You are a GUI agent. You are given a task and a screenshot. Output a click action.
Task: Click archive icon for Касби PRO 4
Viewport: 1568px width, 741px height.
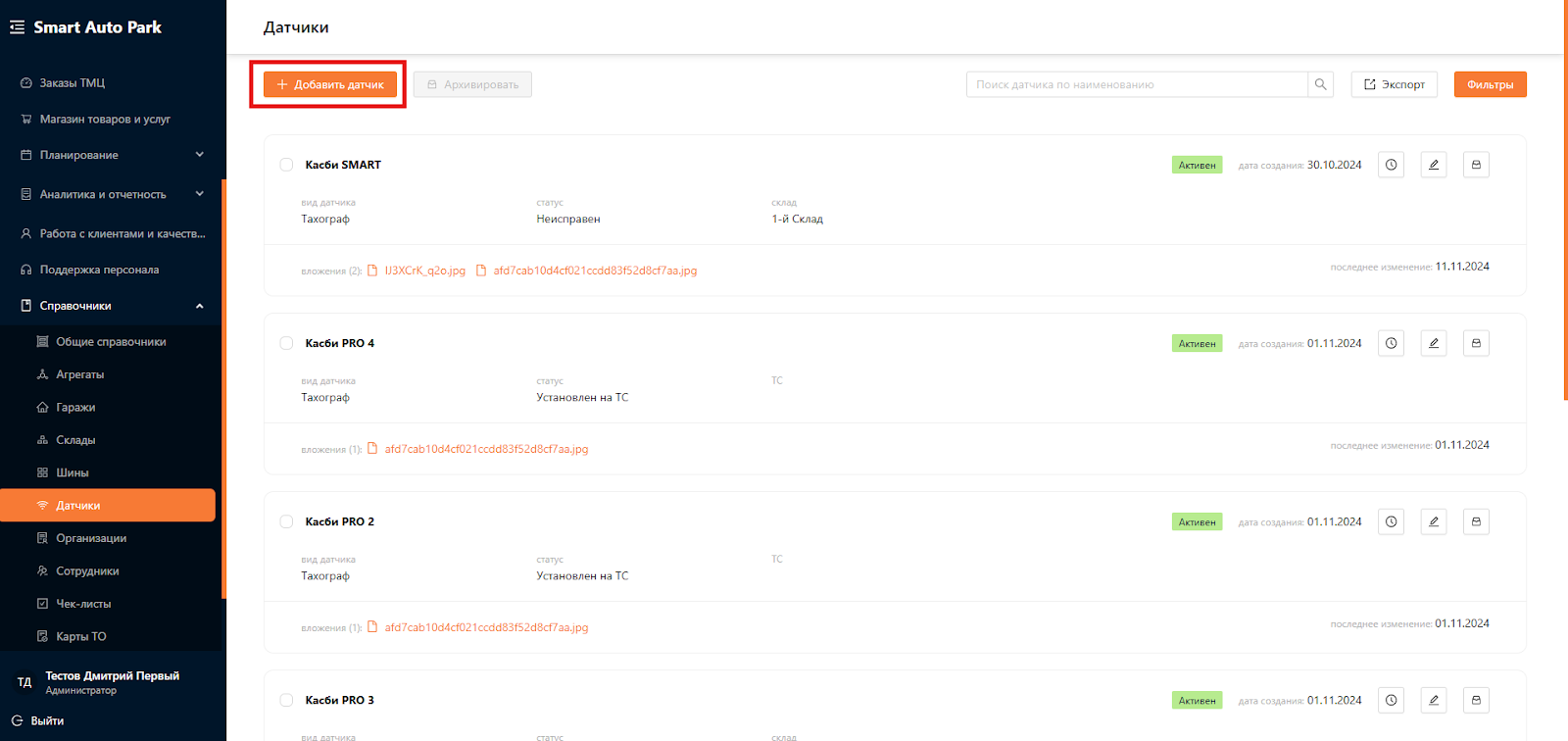pos(1476,343)
